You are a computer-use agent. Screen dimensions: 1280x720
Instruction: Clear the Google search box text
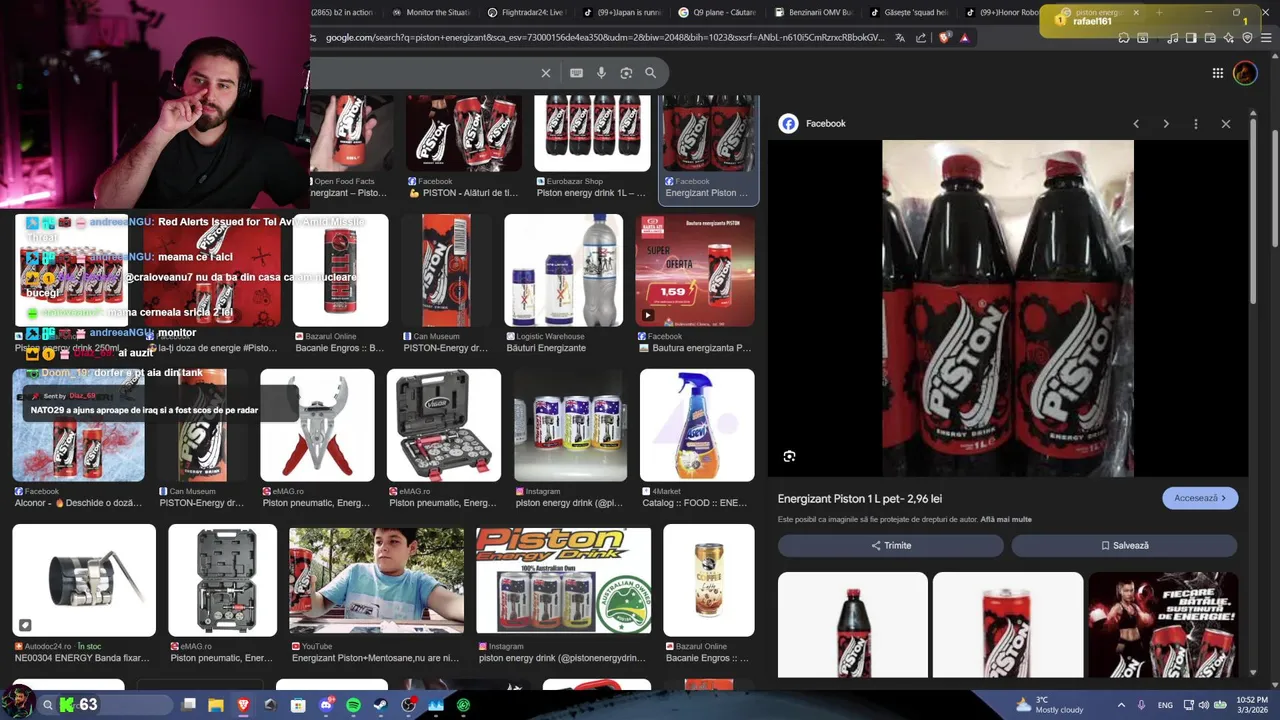pos(546,73)
